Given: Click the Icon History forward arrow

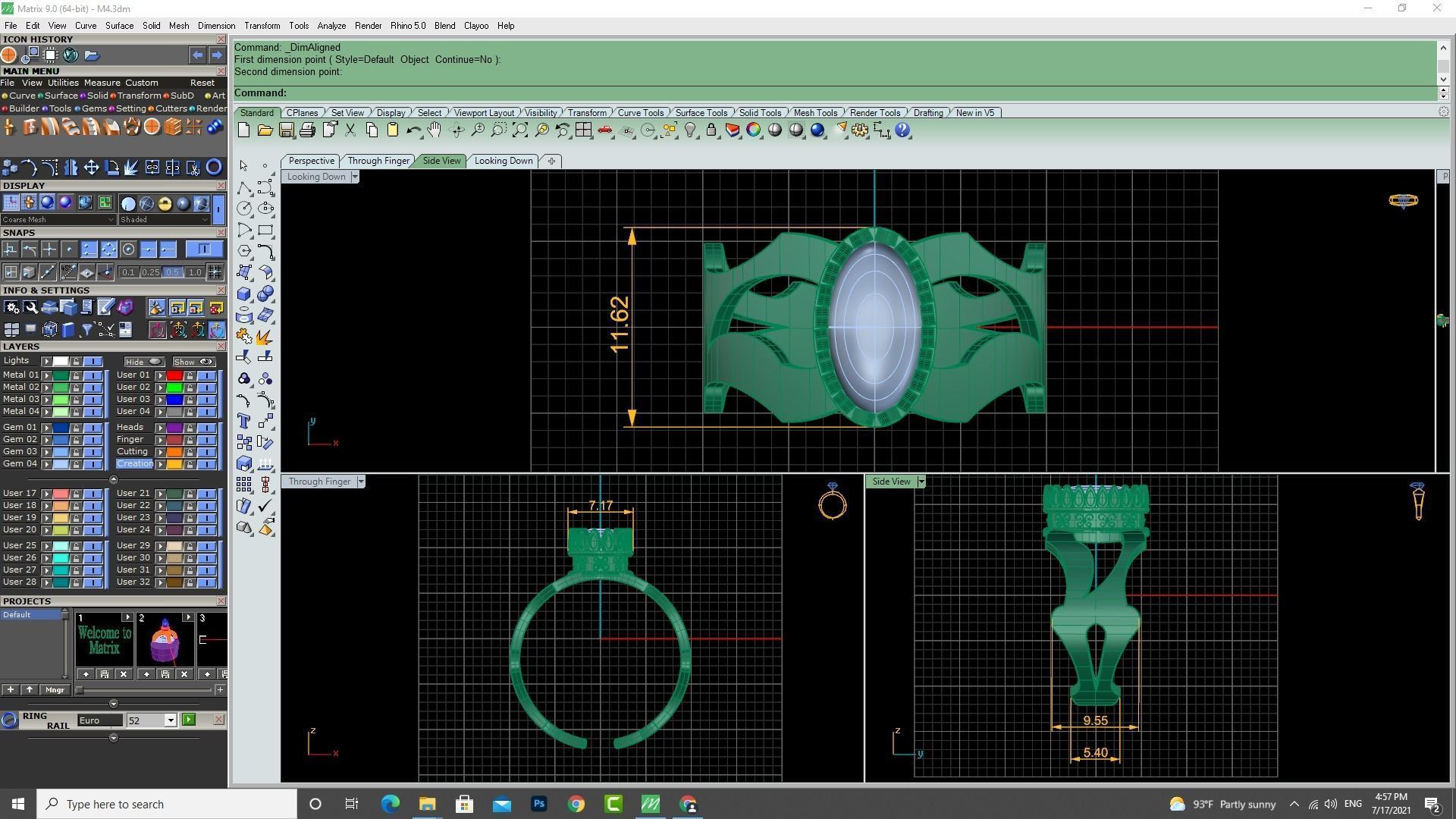Looking at the screenshot, I should [217, 55].
